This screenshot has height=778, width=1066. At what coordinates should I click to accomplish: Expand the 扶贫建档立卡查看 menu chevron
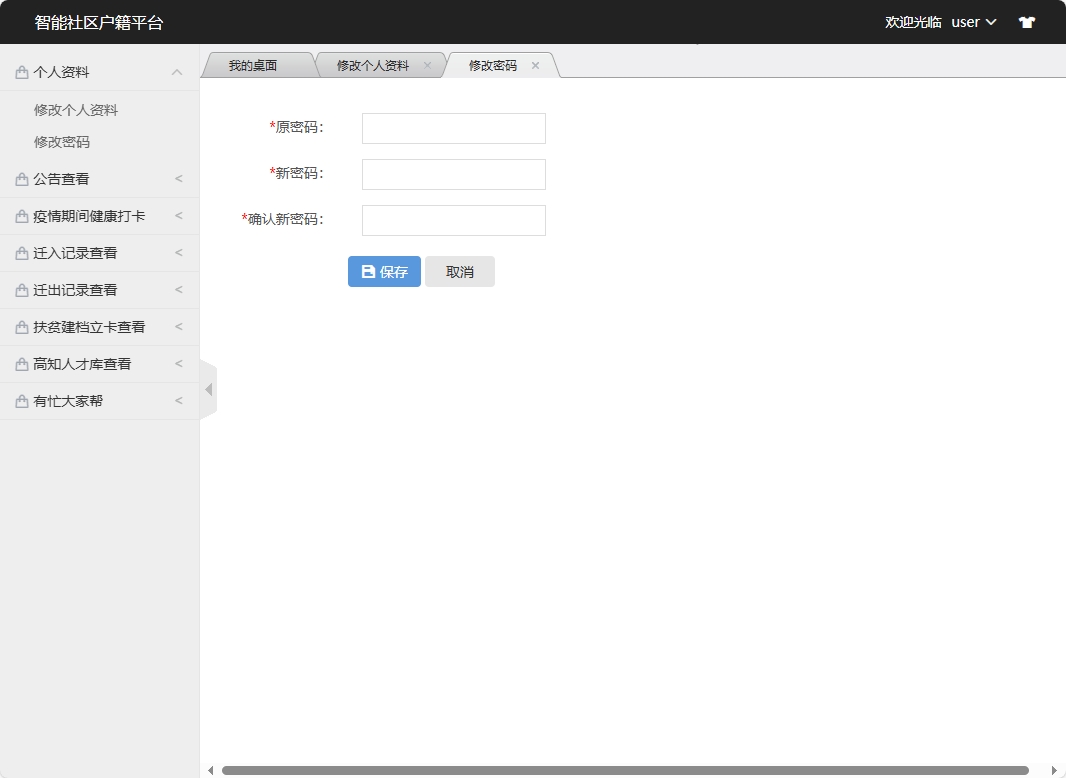tap(179, 326)
